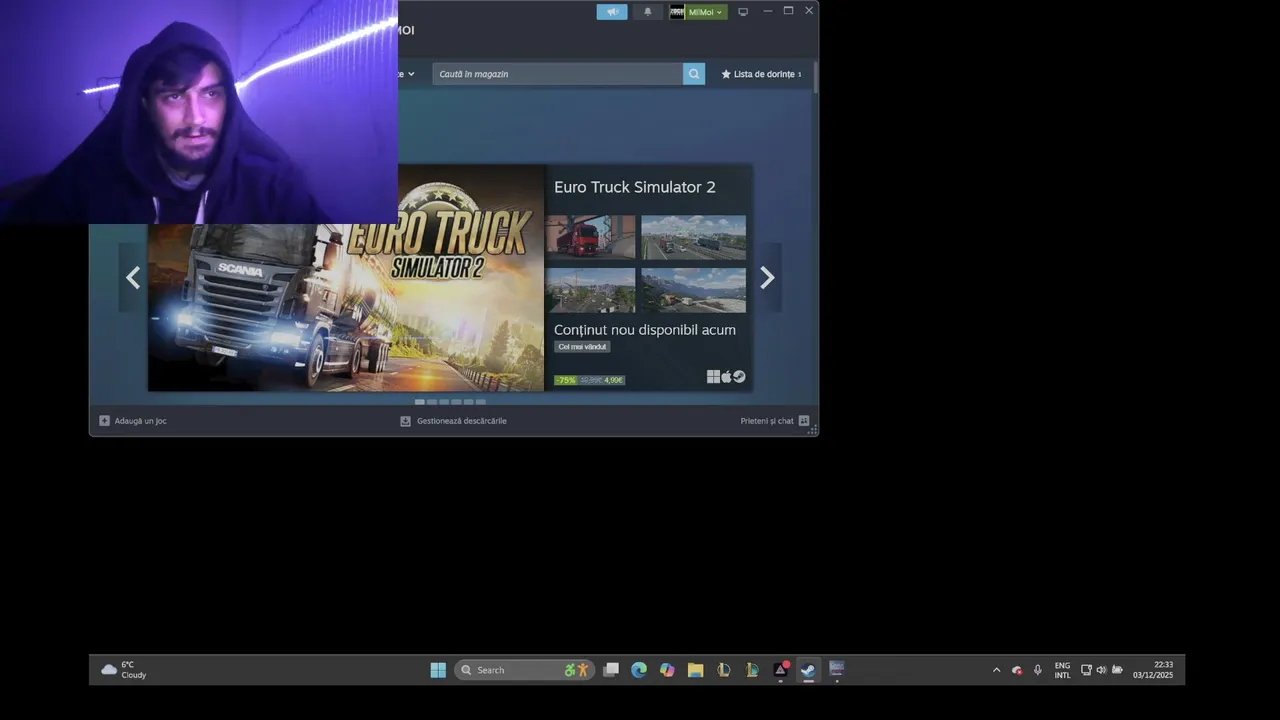The height and width of the screenshot is (720, 1280).
Task: Select first carousel page indicator
Action: 420,402
